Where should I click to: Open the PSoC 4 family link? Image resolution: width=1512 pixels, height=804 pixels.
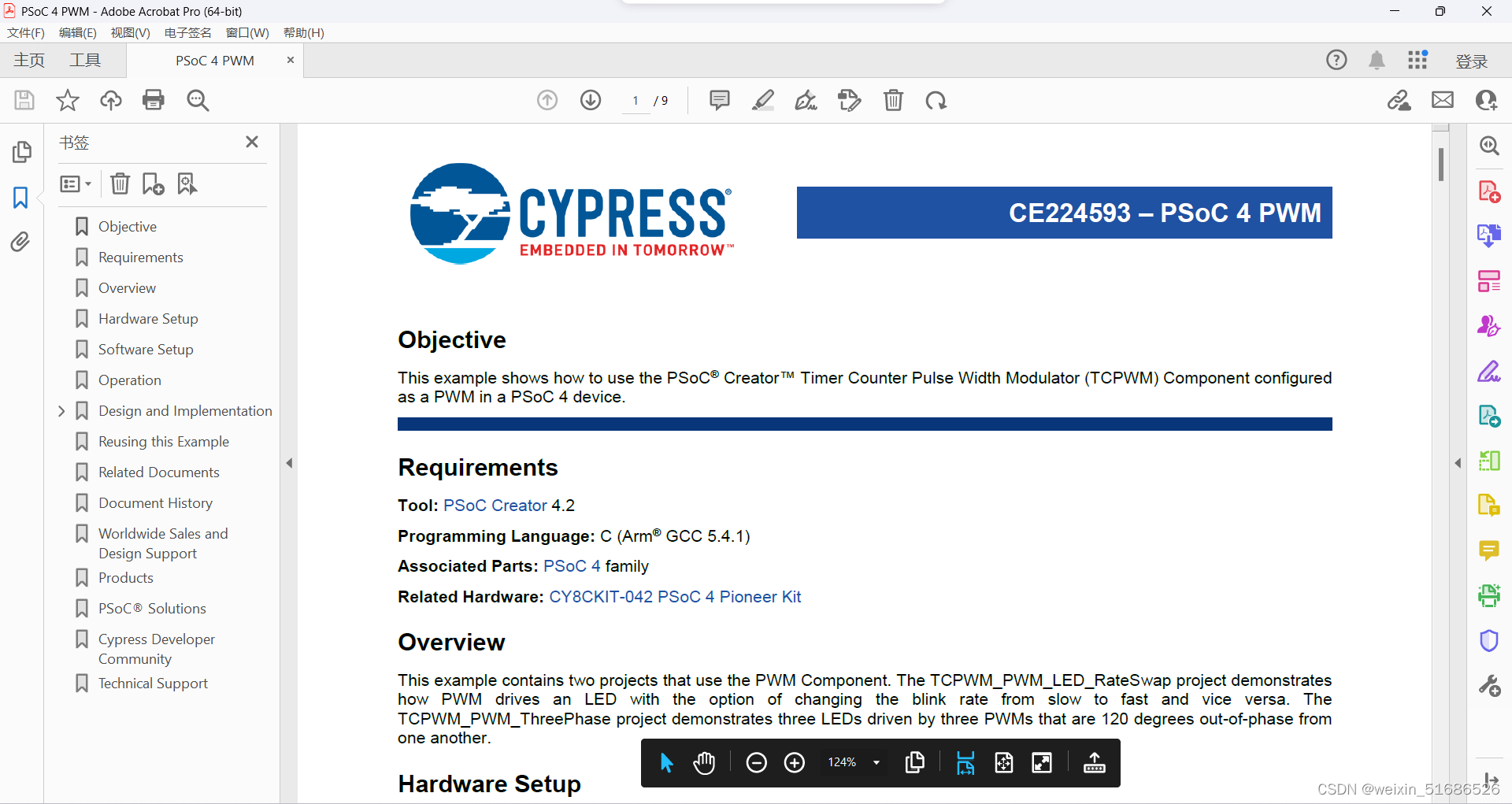[572, 566]
